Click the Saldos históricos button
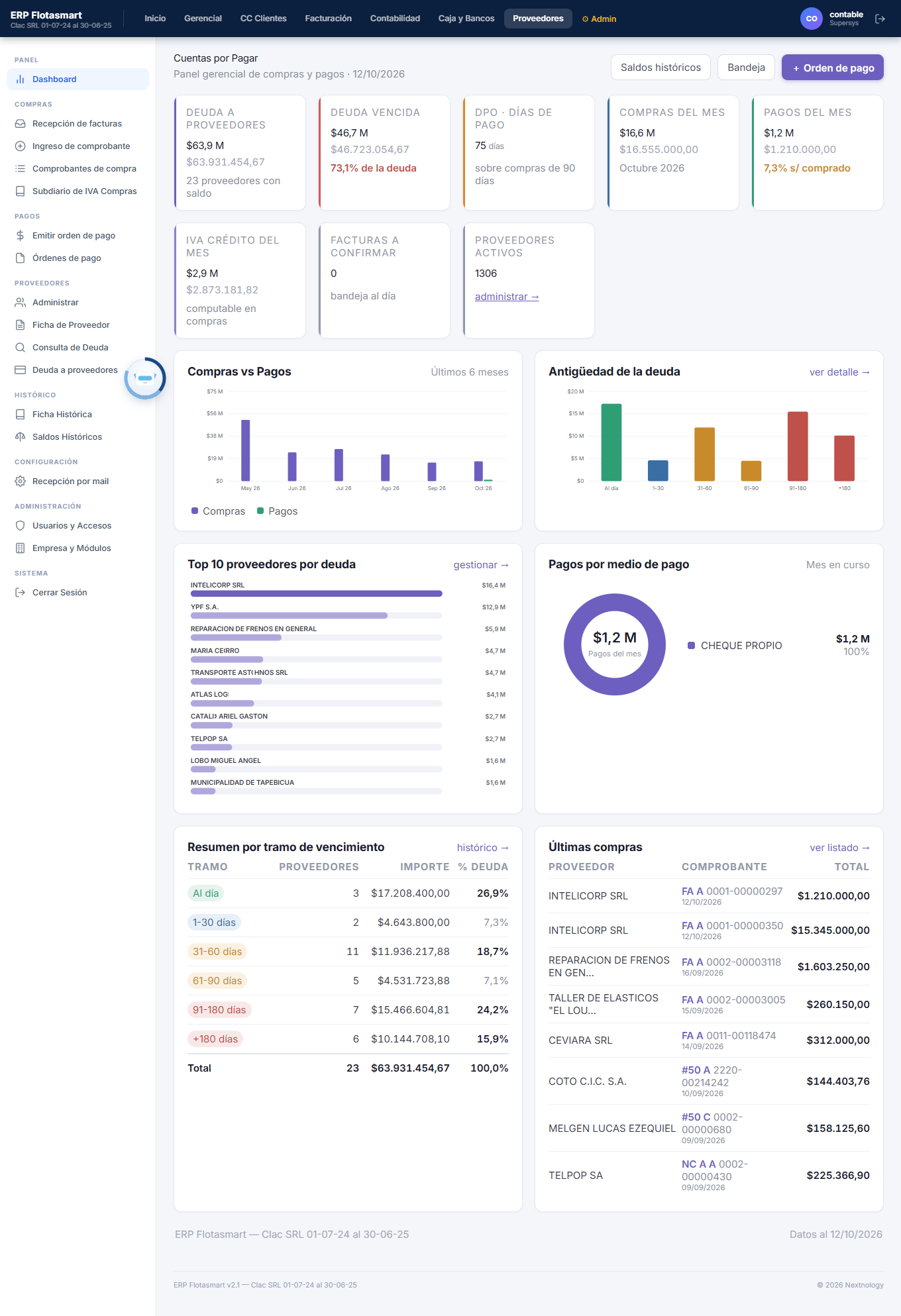901x1316 pixels. [x=661, y=68]
